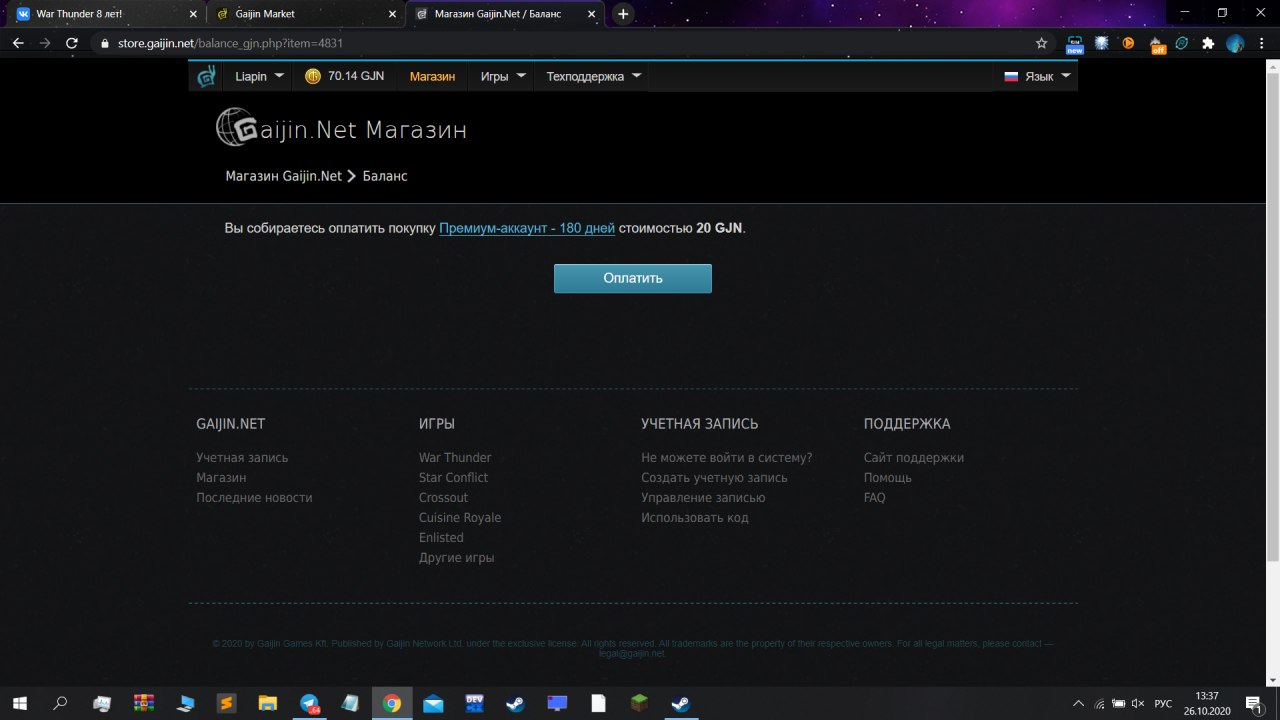Image resolution: width=1280 pixels, height=720 pixels.
Task: Open Crossout footer link
Action: (x=443, y=498)
